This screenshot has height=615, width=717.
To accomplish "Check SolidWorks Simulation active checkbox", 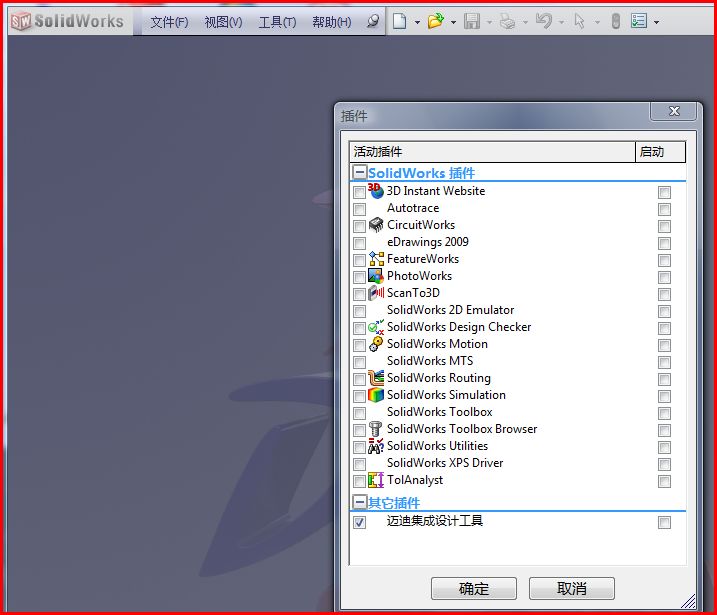I will [x=359, y=396].
